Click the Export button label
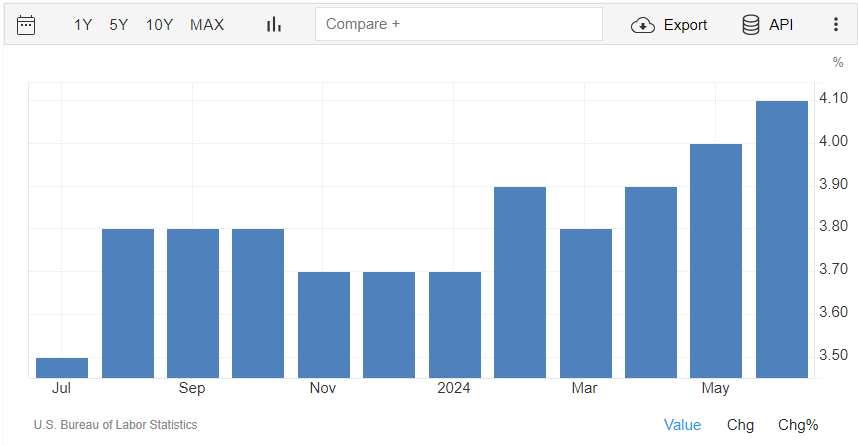Image resolution: width=858 pixels, height=445 pixels. [x=685, y=25]
